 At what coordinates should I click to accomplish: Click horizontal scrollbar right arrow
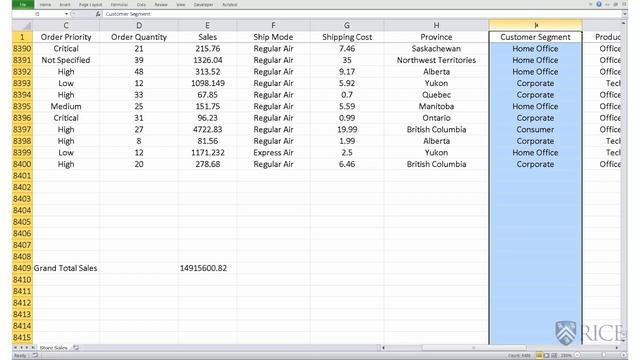point(617,348)
